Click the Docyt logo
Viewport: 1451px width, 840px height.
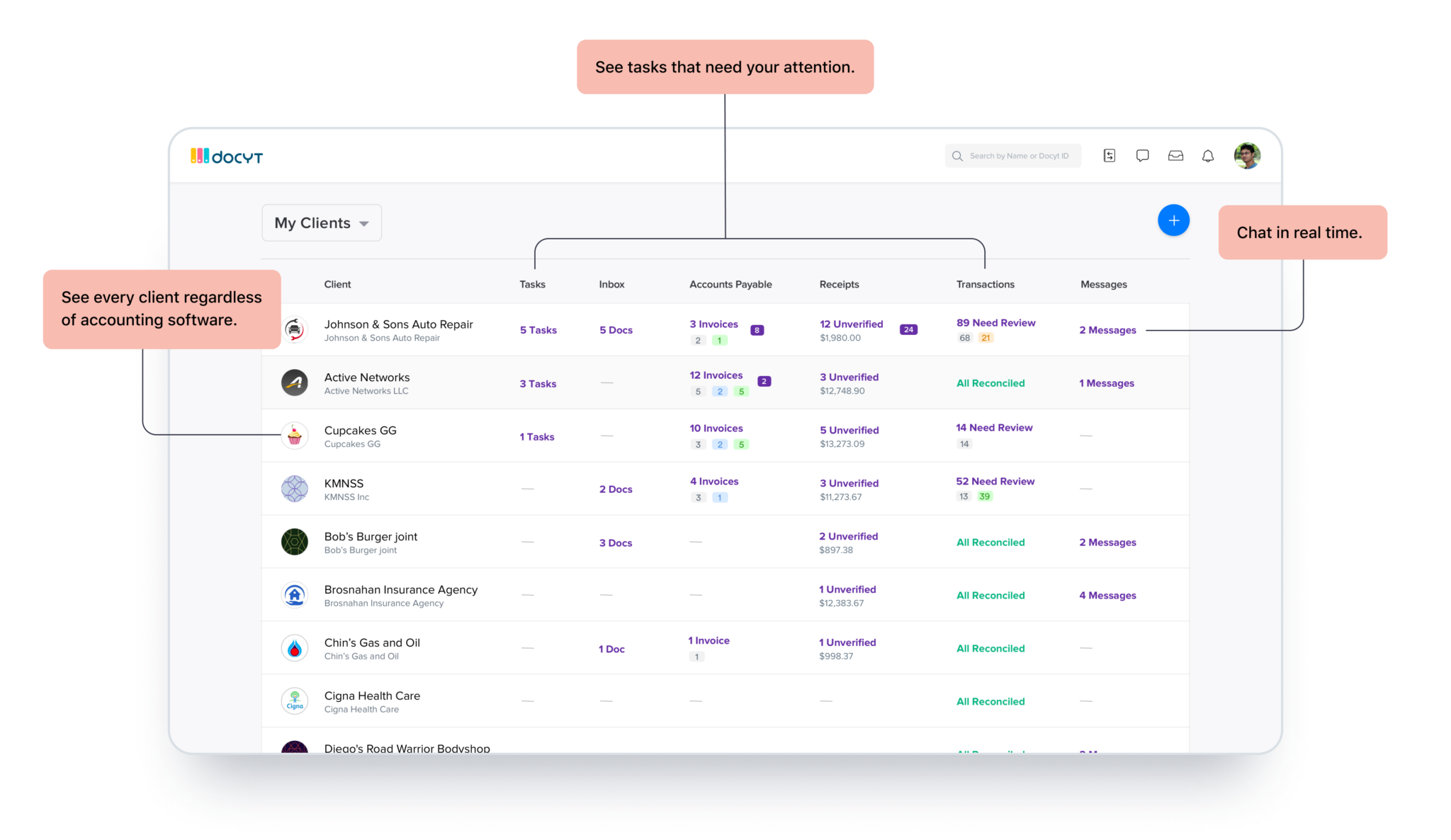[x=227, y=157]
